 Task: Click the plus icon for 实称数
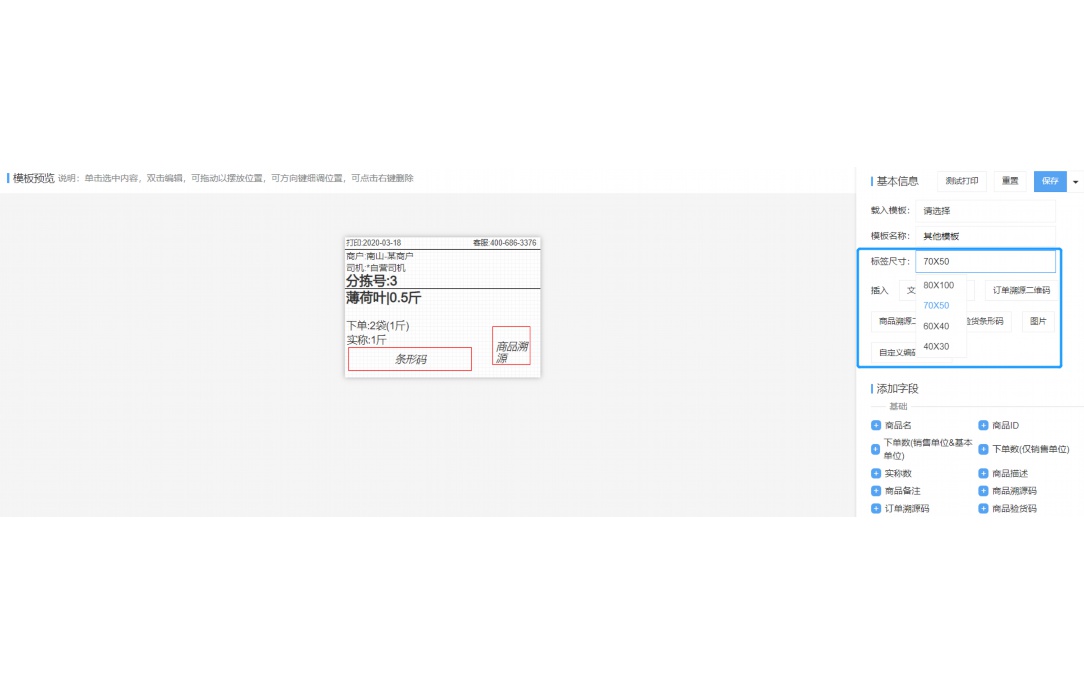pyautogui.click(x=876, y=474)
